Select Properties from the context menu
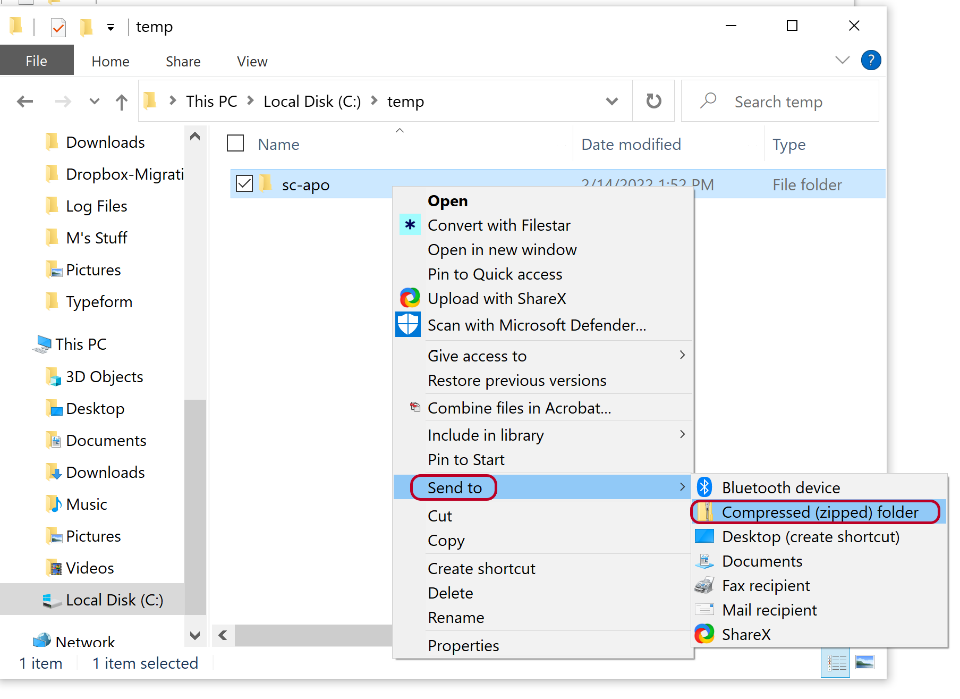Screen dimensions: 960x699 click(463, 646)
